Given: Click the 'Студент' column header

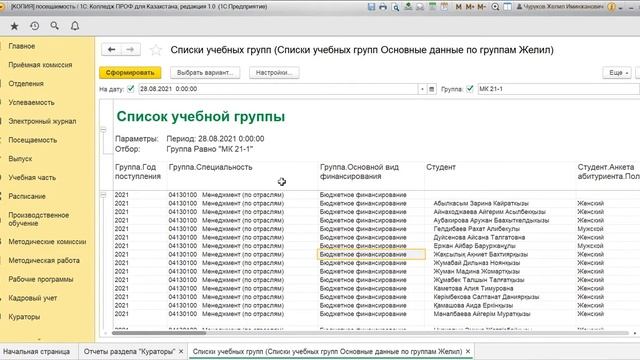Looking at the screenshot, I should [x=441, y=167].
